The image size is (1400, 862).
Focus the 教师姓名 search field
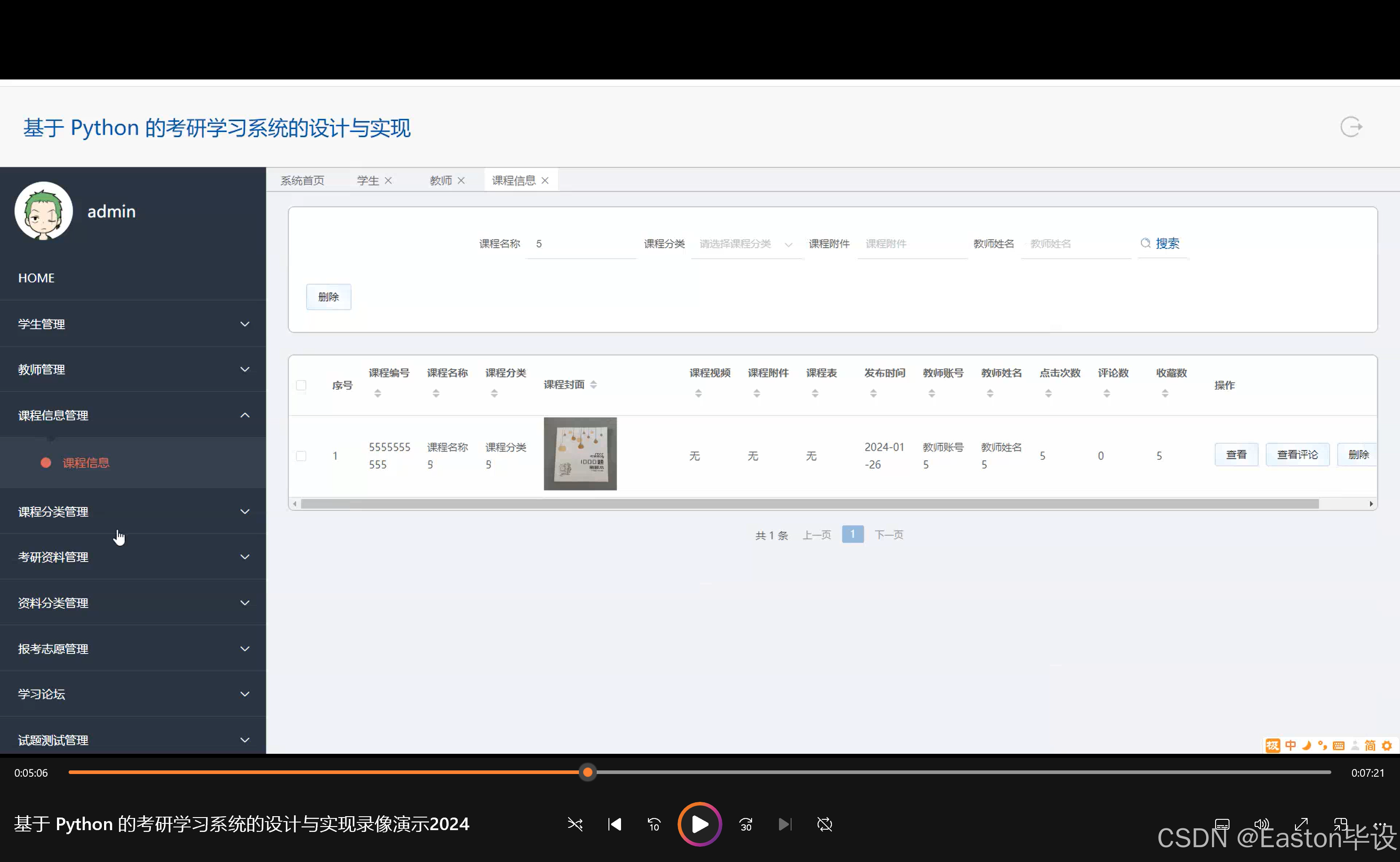[x=1076, y=244]
